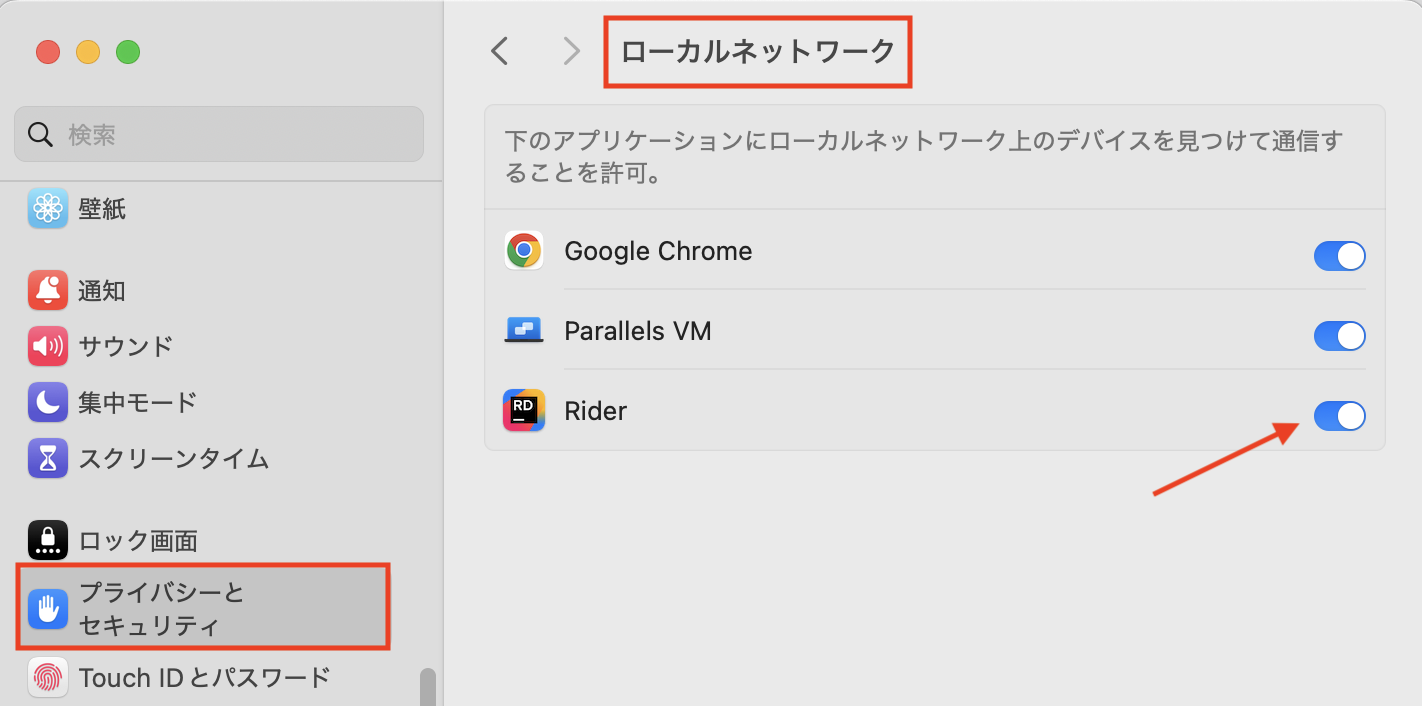Click the Focus (集中モード) moon icon
Image resolution: width=1422 pixels, height=706 pixels.
point(48,403)
